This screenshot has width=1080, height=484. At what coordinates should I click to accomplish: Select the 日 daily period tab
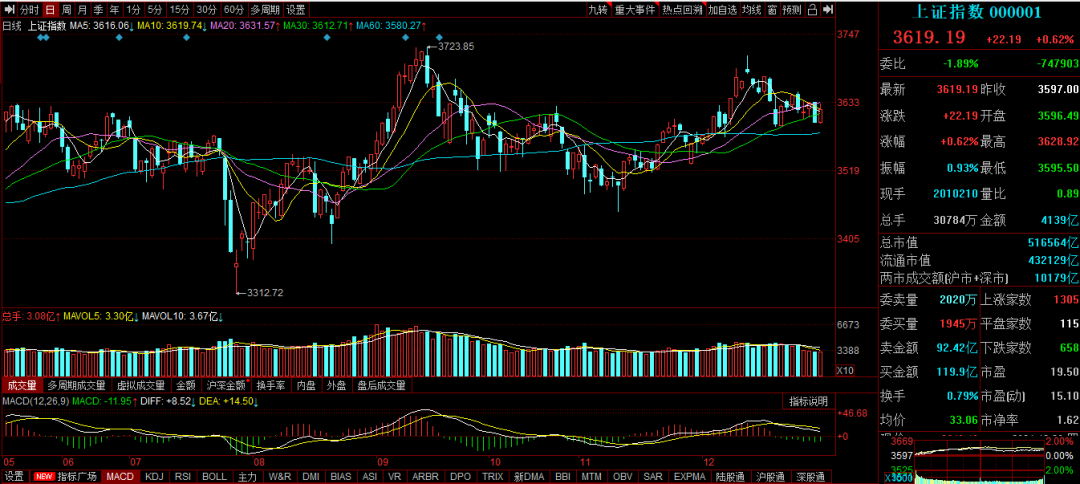(50, 10)
